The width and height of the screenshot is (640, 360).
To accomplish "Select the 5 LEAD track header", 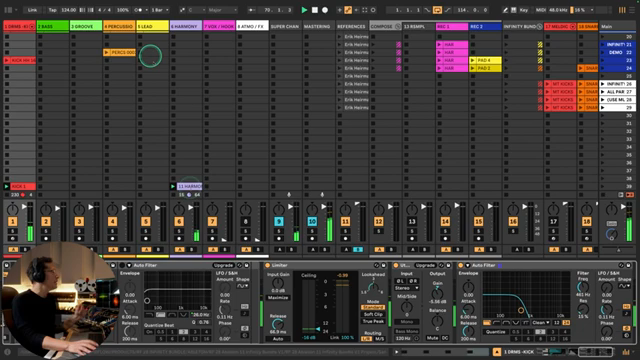I will pos(152,26).
